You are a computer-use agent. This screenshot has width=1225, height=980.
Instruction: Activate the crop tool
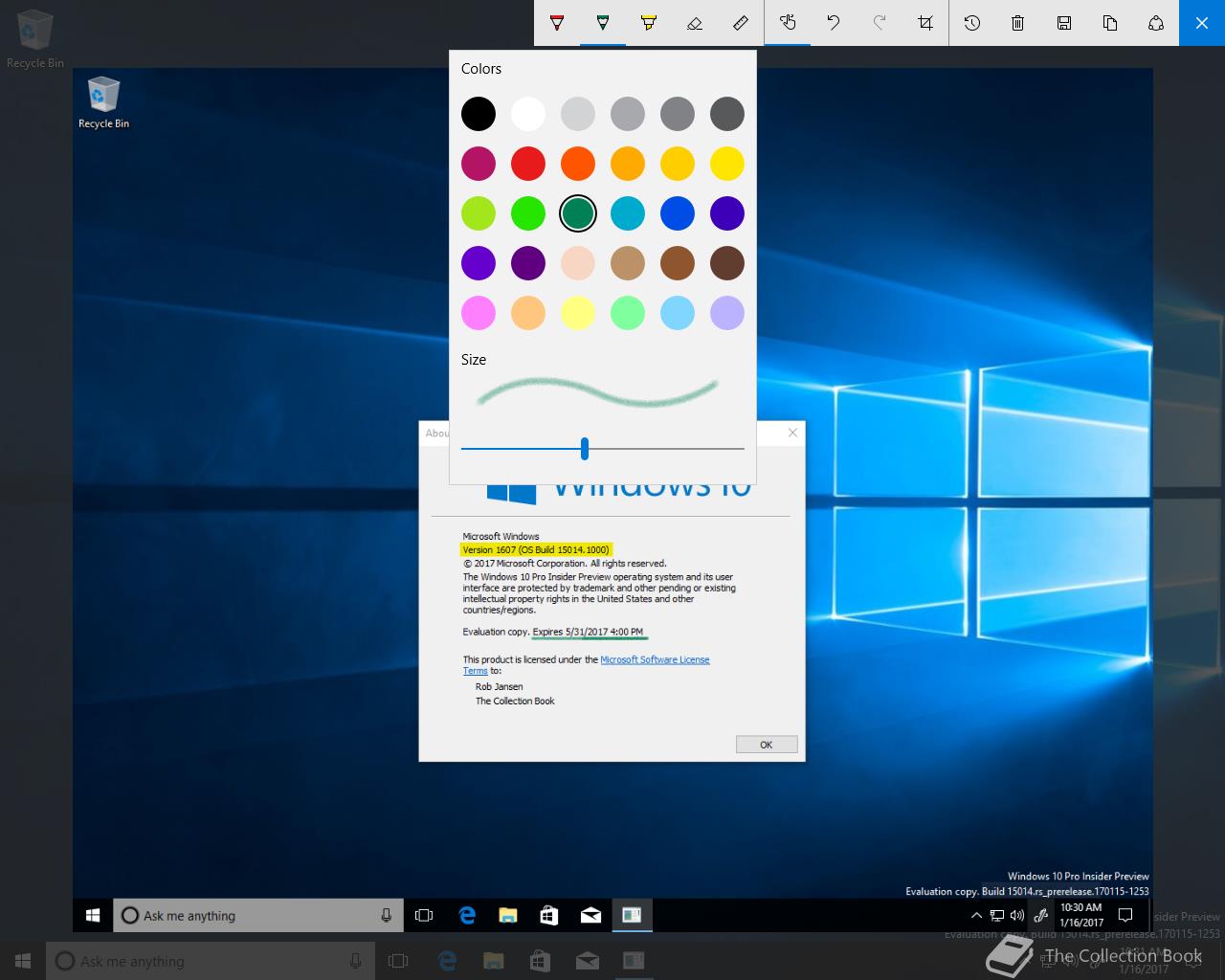tap(925, 23)
